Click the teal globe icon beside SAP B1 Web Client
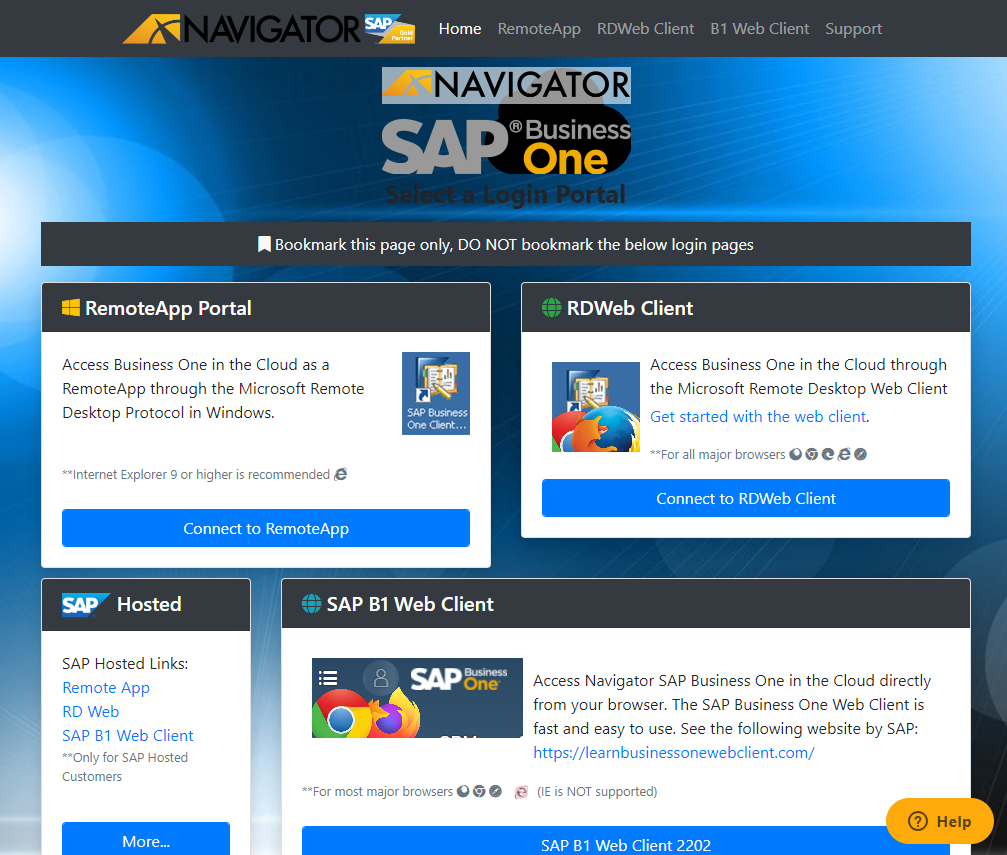 pos(311,604)
